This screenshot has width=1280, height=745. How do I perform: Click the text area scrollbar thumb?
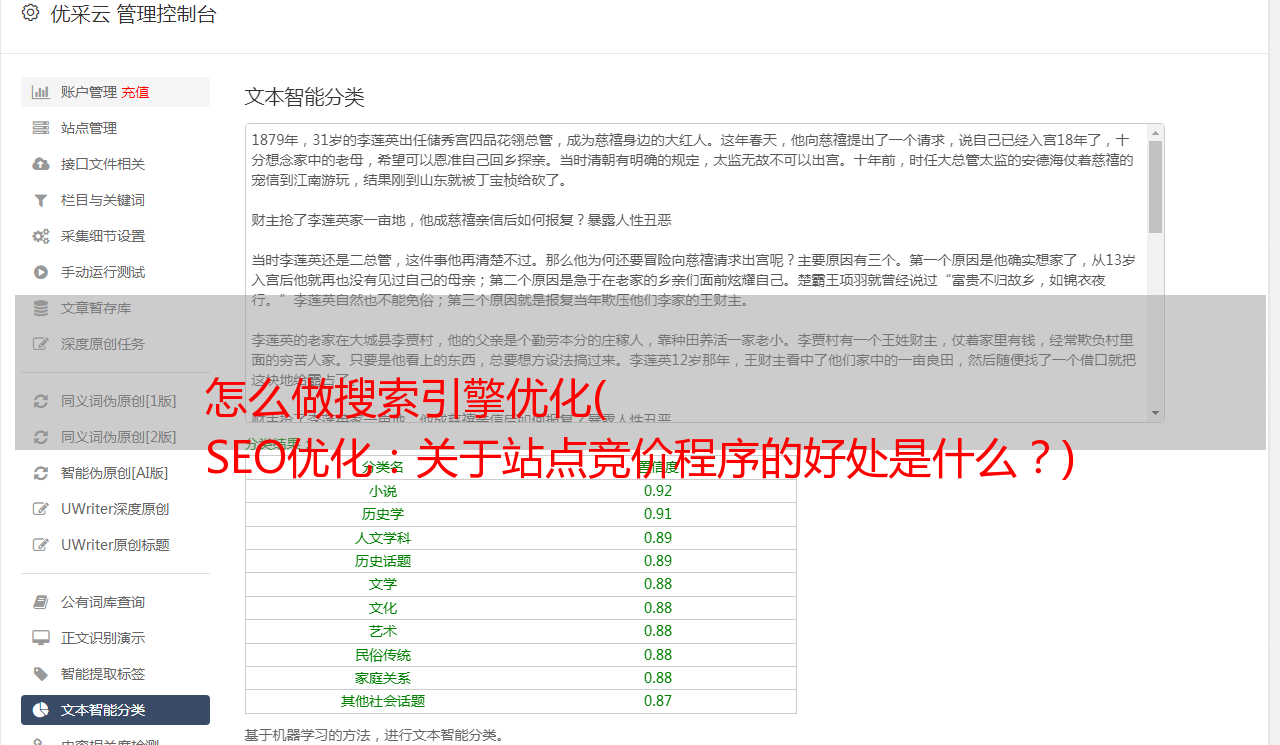point(1155,187)
